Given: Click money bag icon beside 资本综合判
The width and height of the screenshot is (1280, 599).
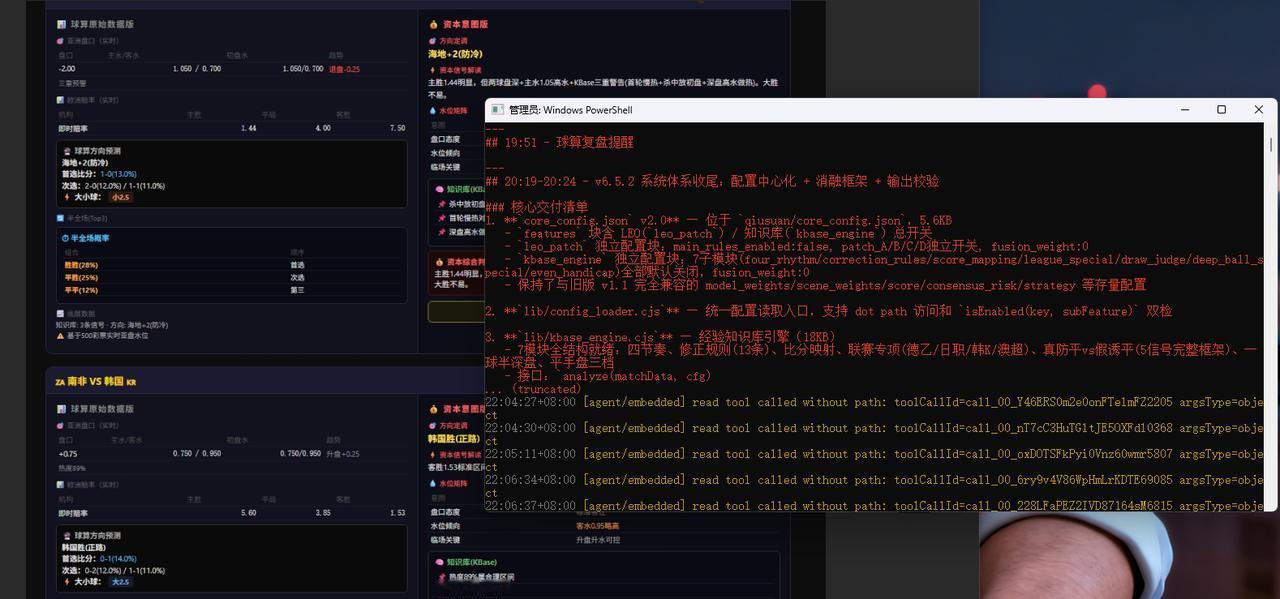Looking at the screenshot, I should (440, 262).
